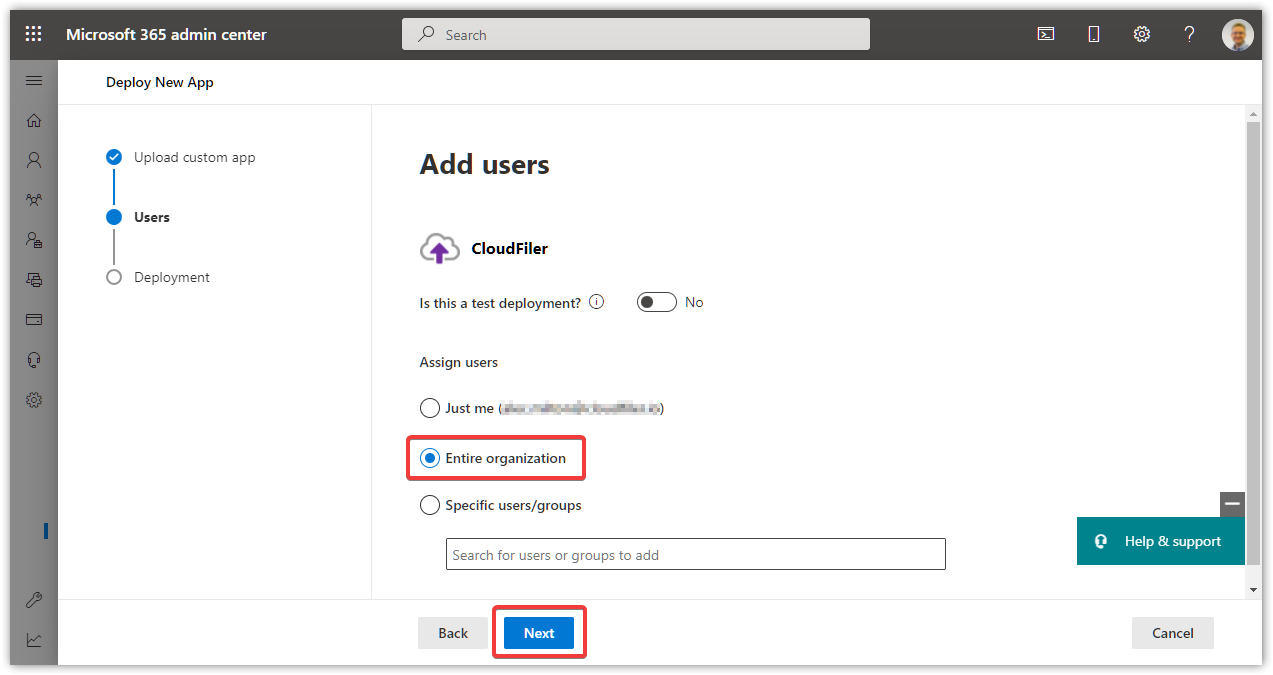Click the scrollbar up arrow
The height and width of the screenshot is (675, 1273).
(1254, 115)
